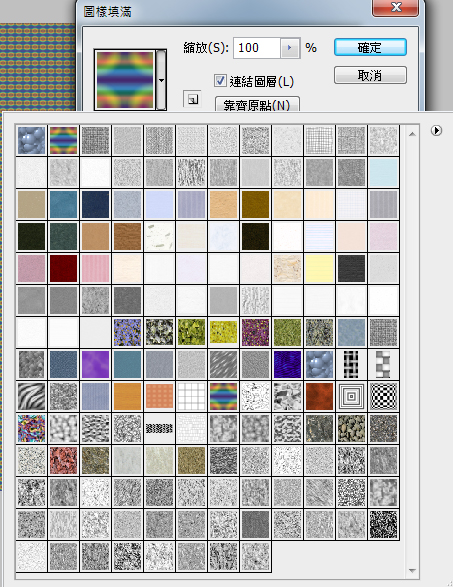
Task: Select the black woven strip pattern on white
Action: pos(159,428)
